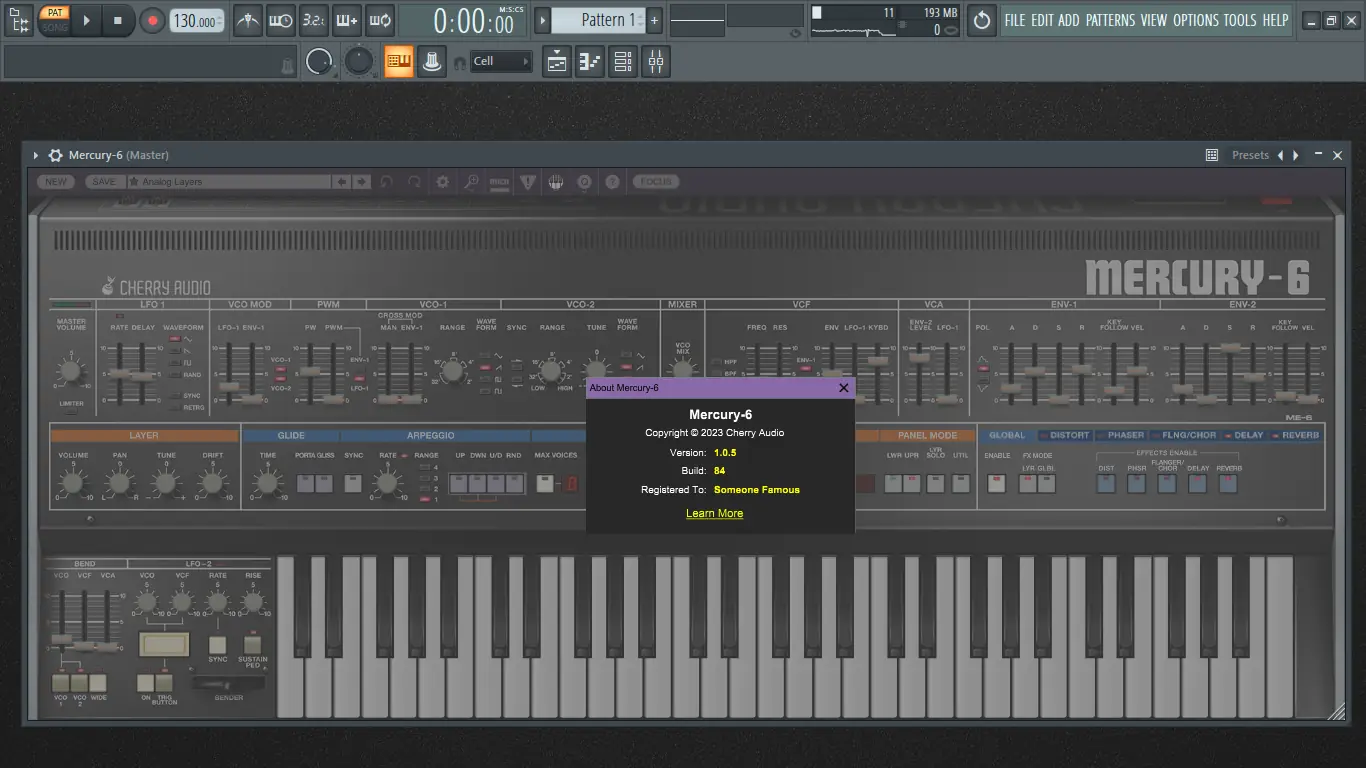Toggle the countdown before recording icon
Viewport: 1366px width, 768px height.
tap(314, 20)
